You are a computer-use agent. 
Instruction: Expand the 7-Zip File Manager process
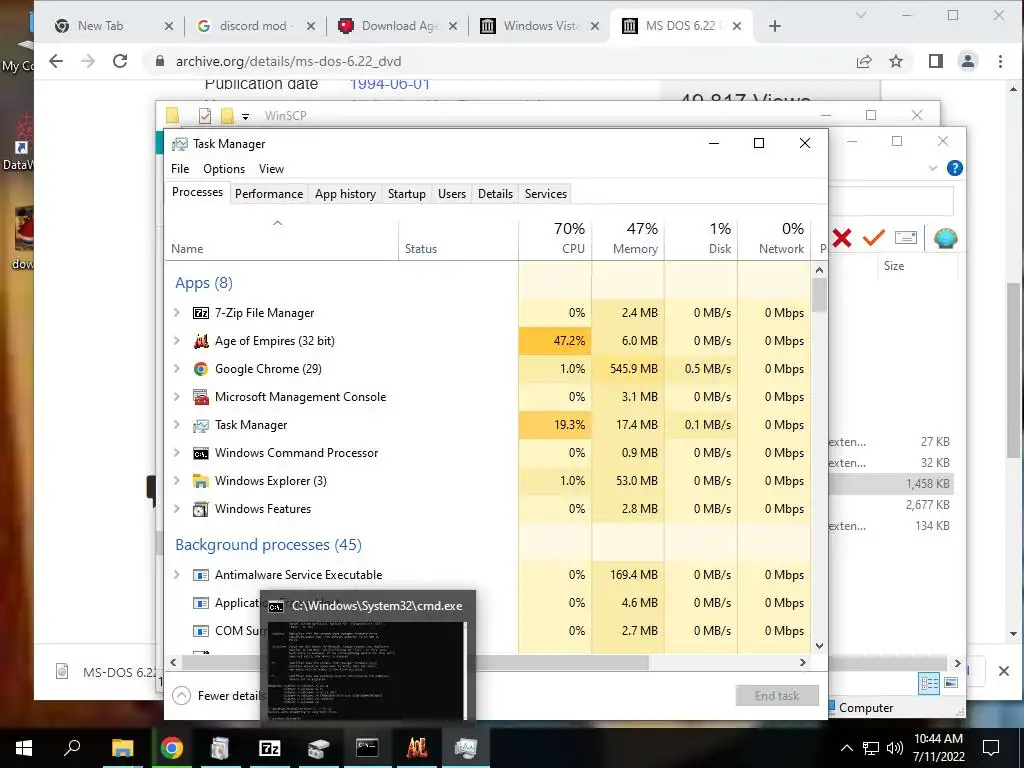click(176, 313)
